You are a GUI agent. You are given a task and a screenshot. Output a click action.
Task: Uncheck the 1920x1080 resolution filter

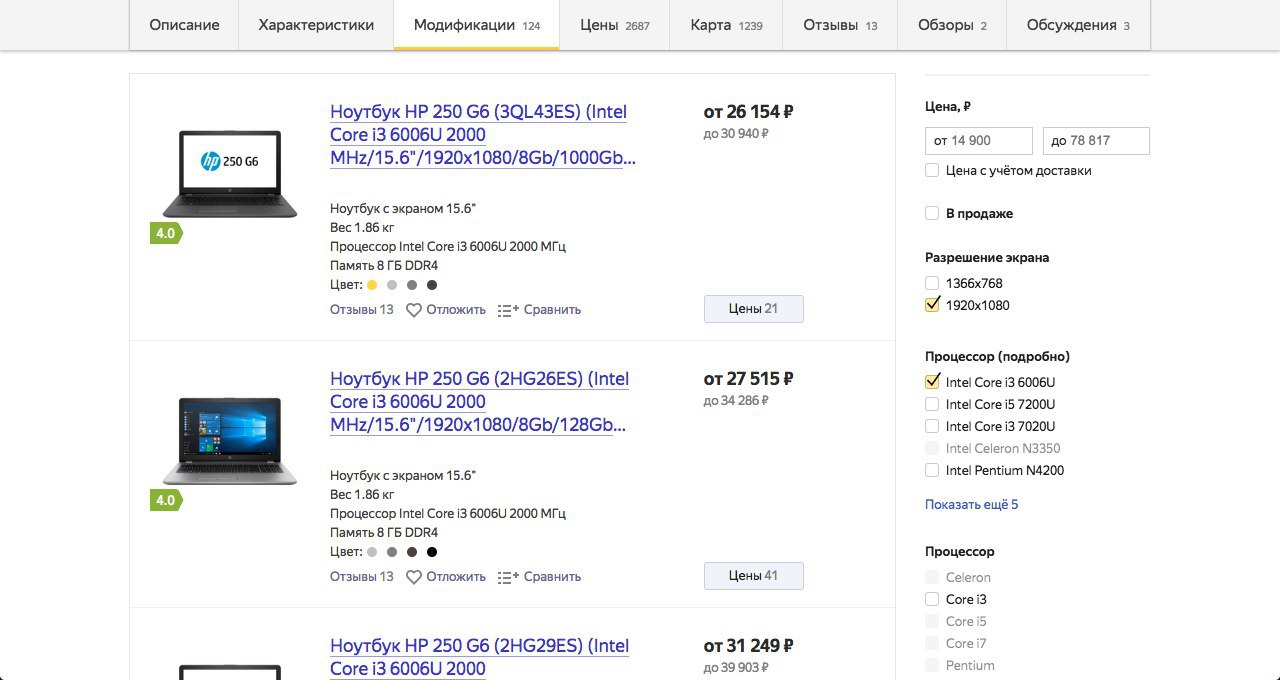click(932, 305)
